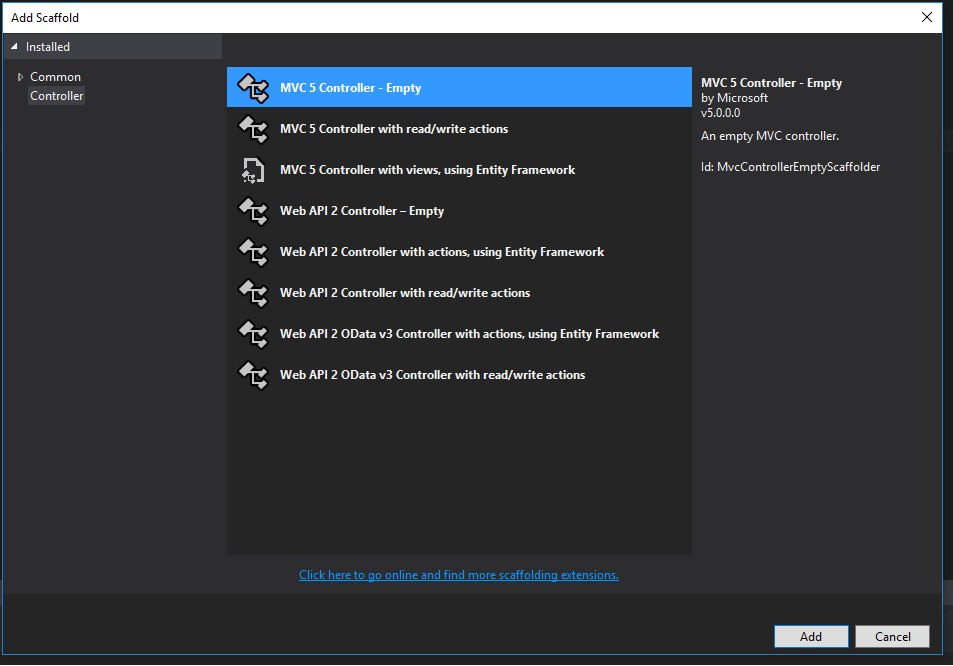Viewport: 953px width, 666px height.
Task: Close the Add Scaffold dialog
Action: [926, 17]
